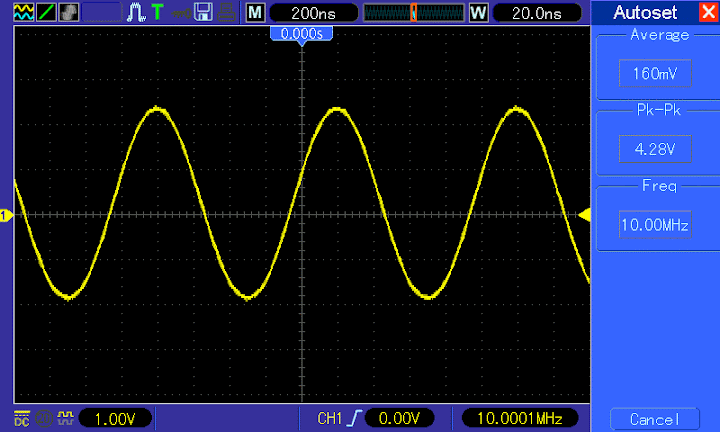
Task: Click the empty gray toolbar slot
Action: click(102, 12)
